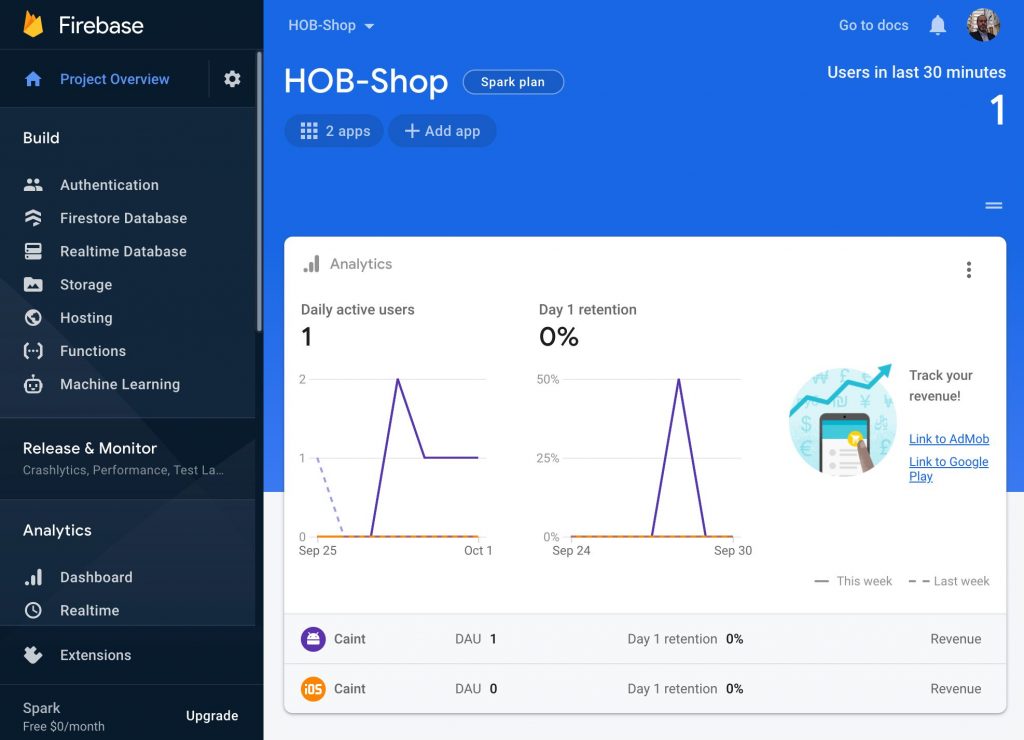Open Extensions page

[95, 655]
